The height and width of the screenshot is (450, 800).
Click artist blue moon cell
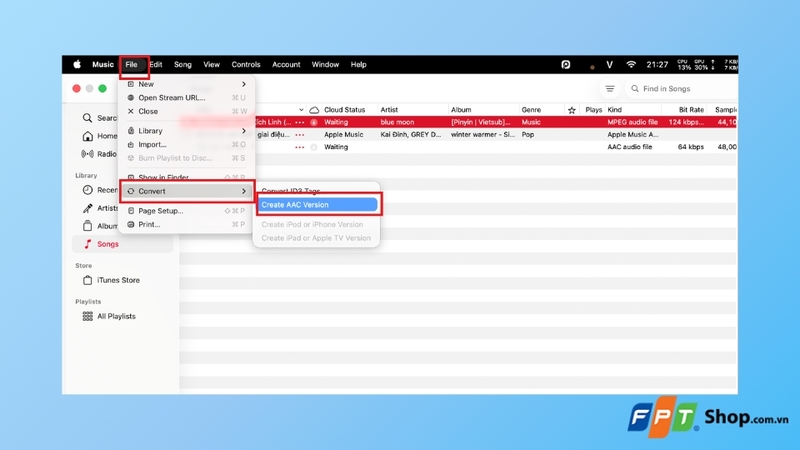click(x=397, y=122)
